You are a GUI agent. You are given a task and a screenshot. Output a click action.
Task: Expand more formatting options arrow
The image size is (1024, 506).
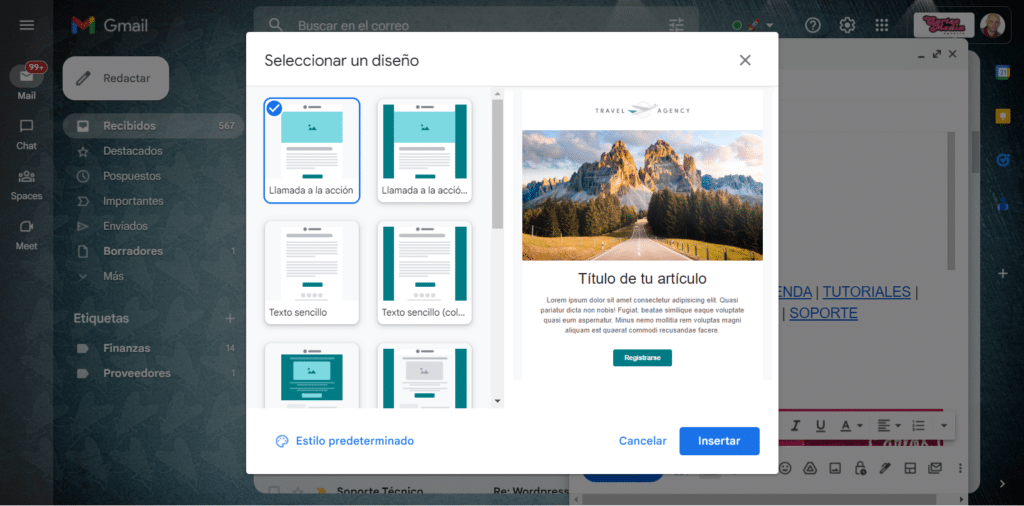click(x=944, y=426)
